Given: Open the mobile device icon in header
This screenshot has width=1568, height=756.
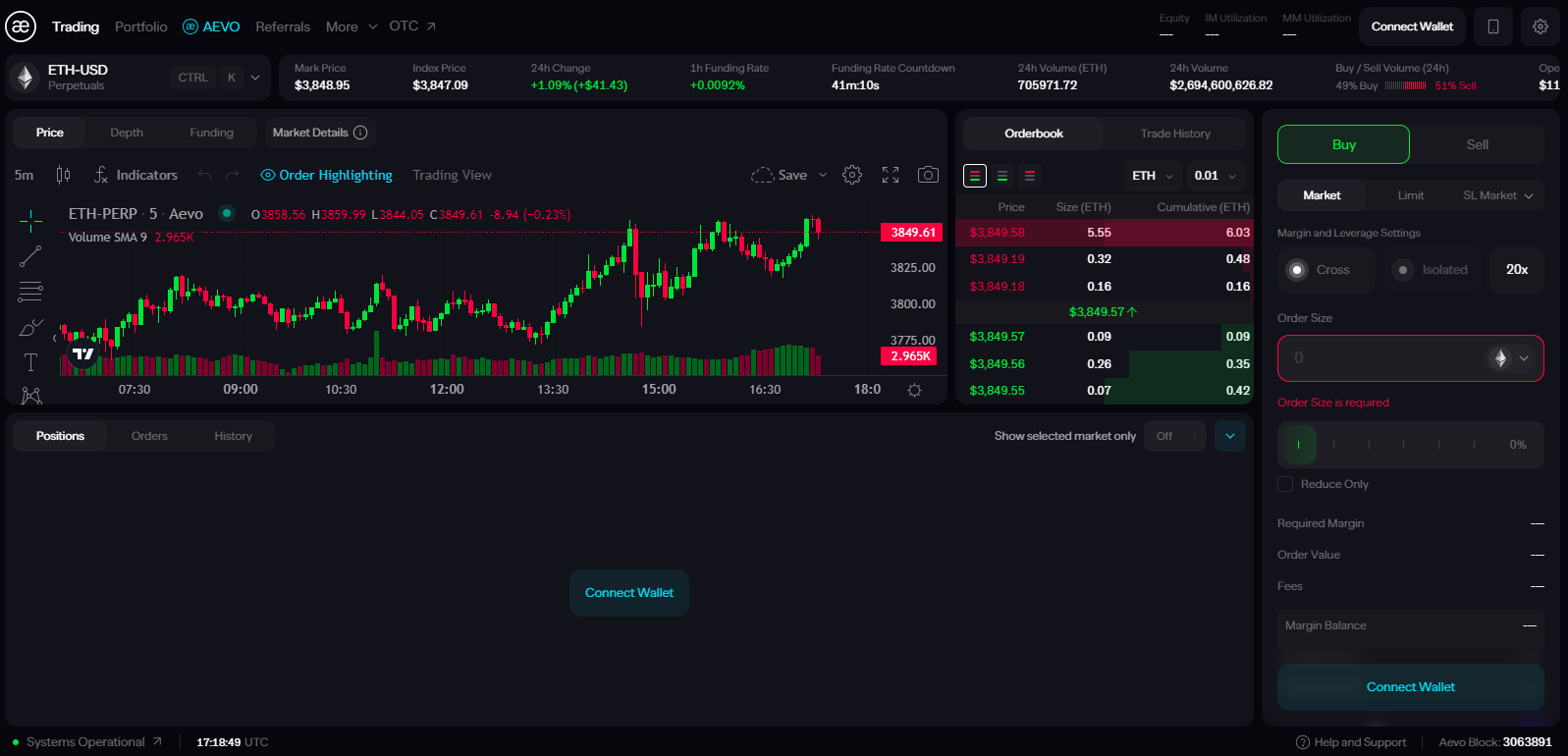Looking at the screenshot, I should 1493,27.
